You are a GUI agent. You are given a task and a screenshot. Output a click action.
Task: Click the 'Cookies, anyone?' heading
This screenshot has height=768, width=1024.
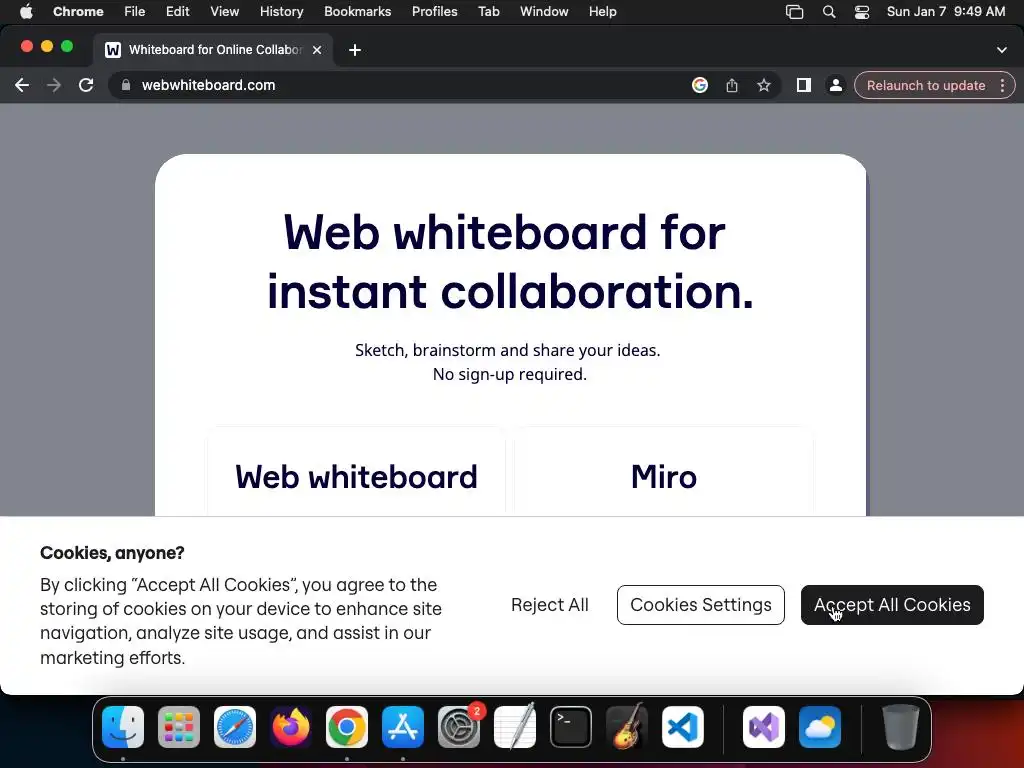point(112,553)
